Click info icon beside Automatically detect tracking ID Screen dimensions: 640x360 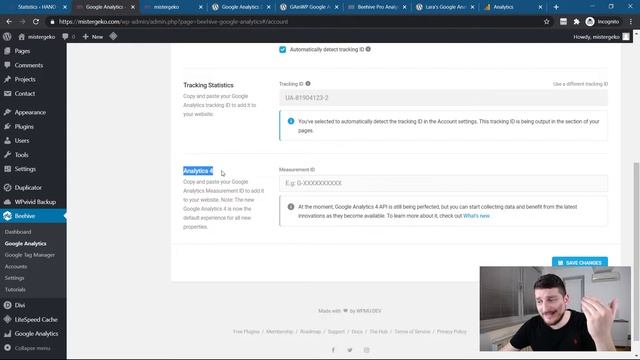point(368,49)
